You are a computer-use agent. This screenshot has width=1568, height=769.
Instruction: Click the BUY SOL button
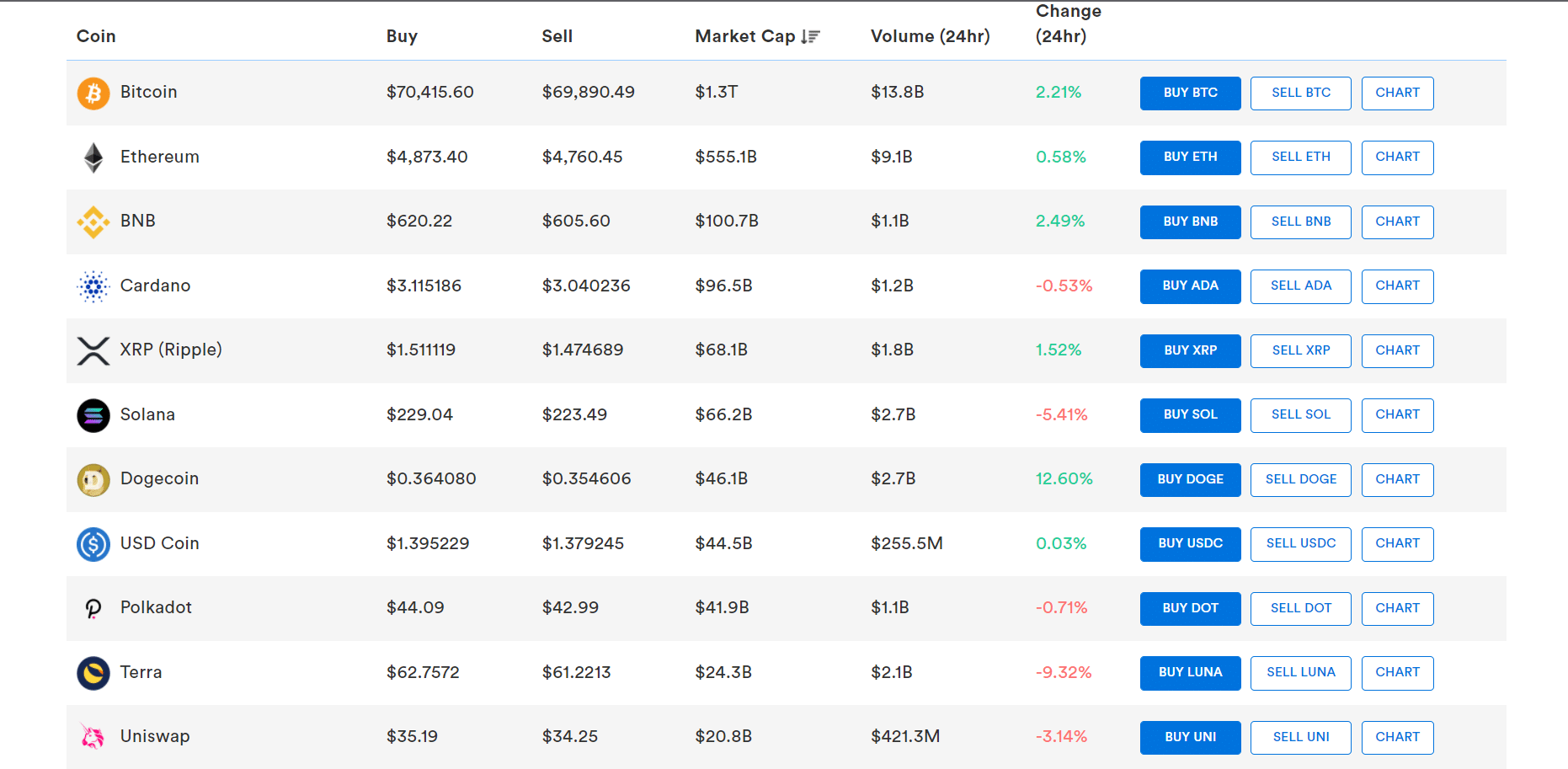(x=1191, y=415)
